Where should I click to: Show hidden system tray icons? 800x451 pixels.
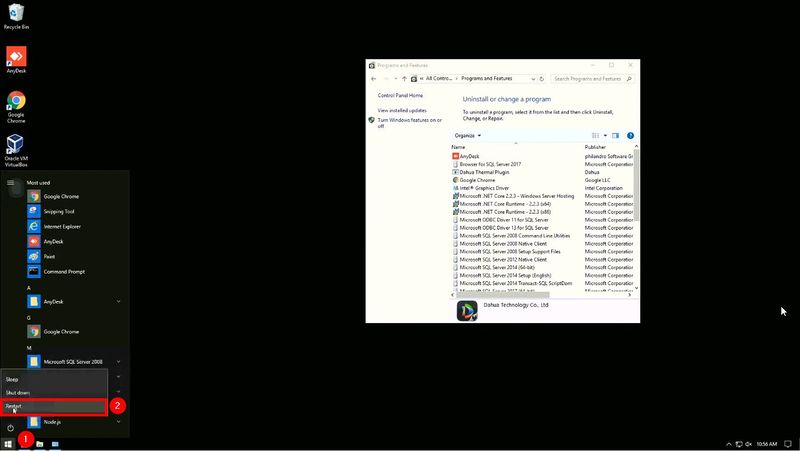click(729, 444)
